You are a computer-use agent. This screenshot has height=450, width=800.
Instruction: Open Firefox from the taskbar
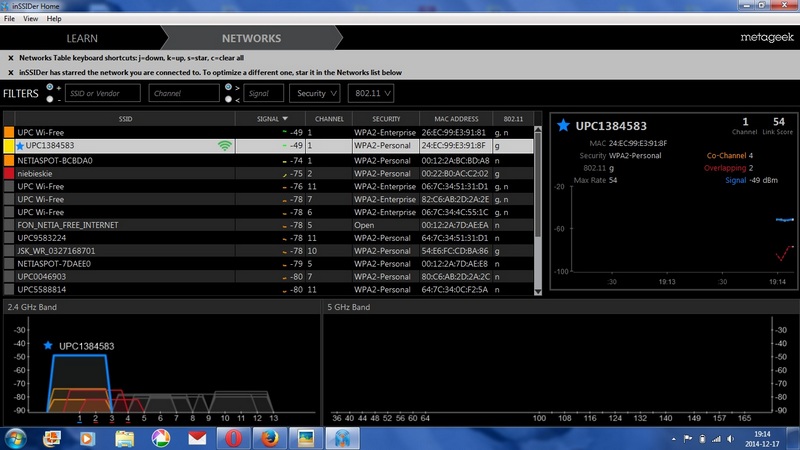point(269,437)
